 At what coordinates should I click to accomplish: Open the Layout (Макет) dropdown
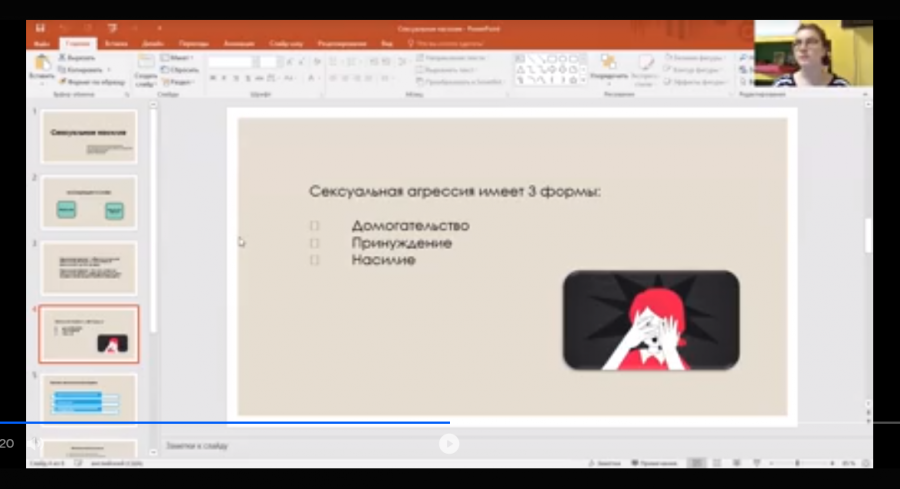coord(177,58)
